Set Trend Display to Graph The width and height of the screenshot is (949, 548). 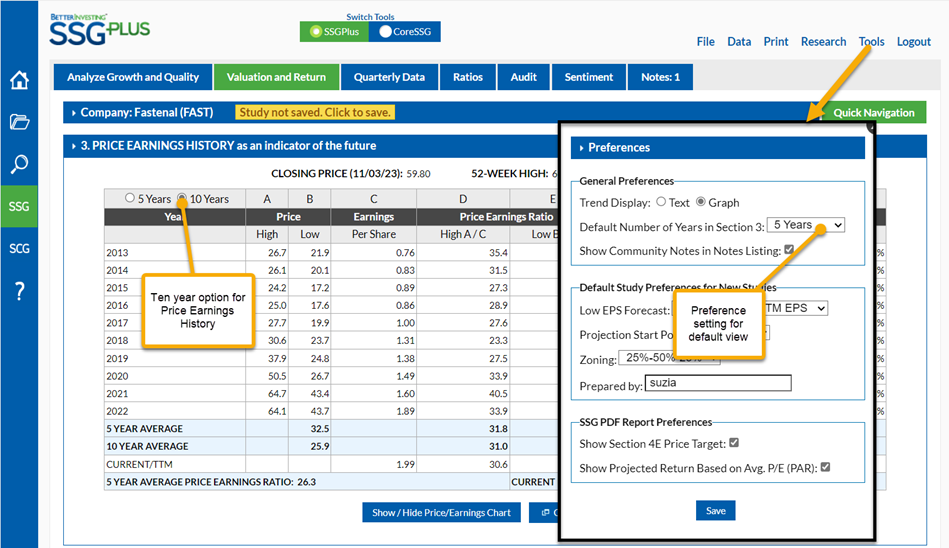(x=700, y=202)
